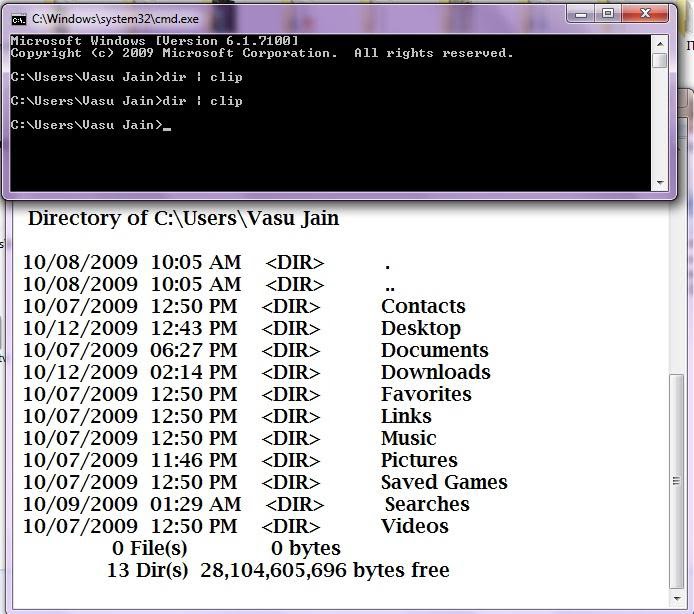Image resolution: width=694 pixels, height=614 pixels.
Task: Click the 'Downloads' directory entry
Action: (436, 372)
